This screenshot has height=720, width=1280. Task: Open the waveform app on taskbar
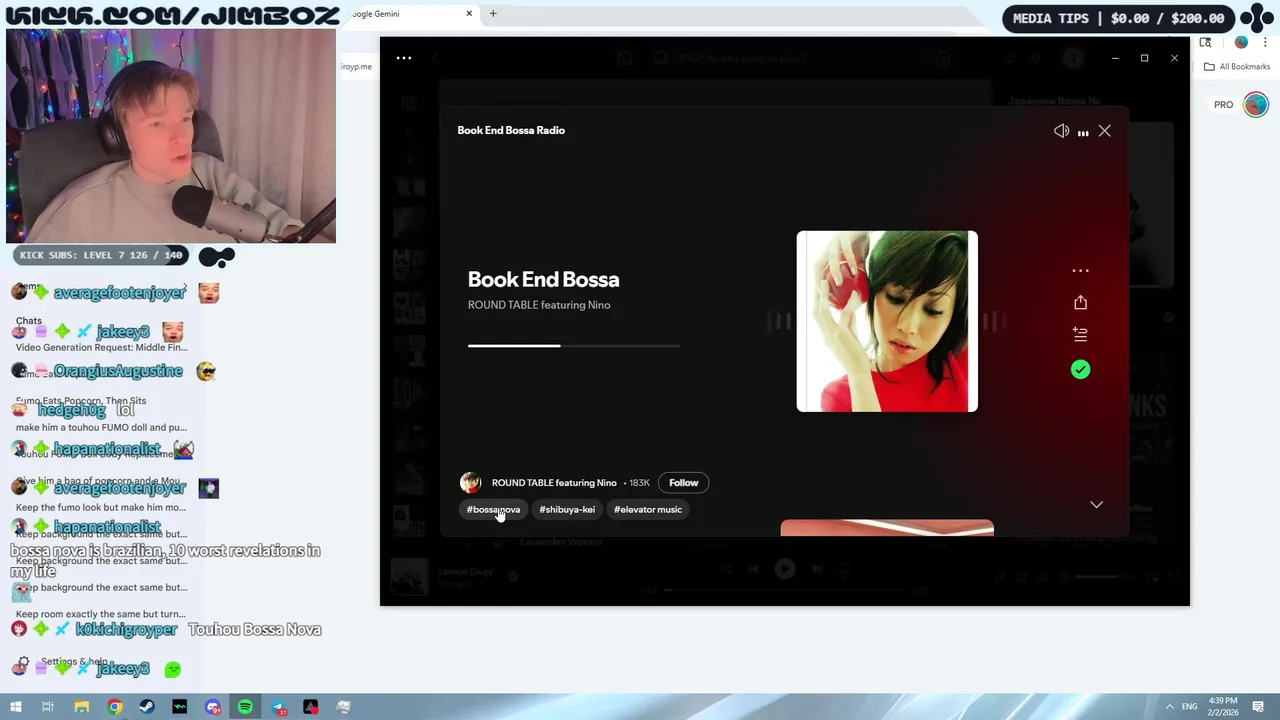[x=180, y=707]
